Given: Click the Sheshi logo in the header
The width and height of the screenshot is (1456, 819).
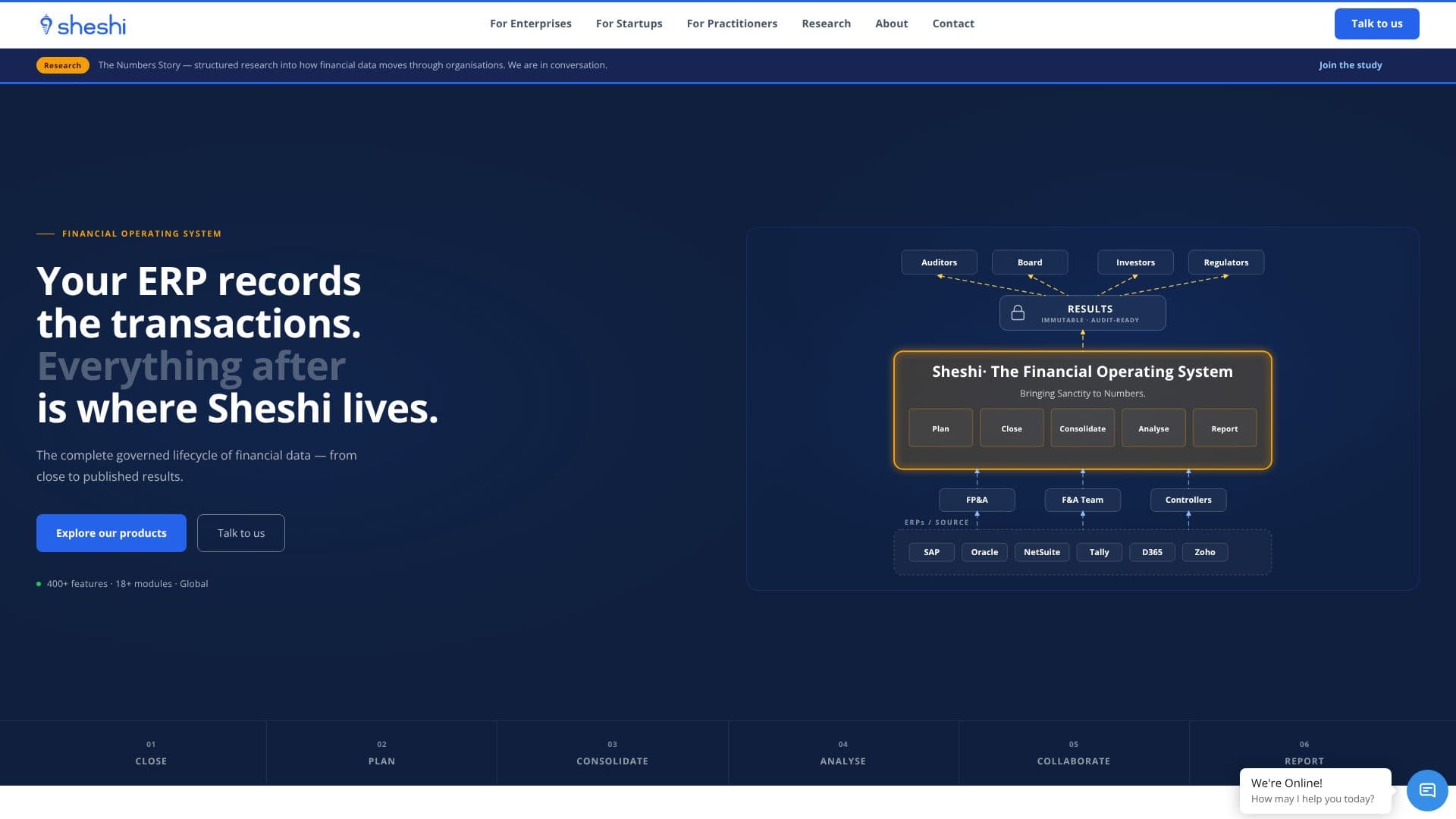Looking at the screenshot, I should 83,24.
